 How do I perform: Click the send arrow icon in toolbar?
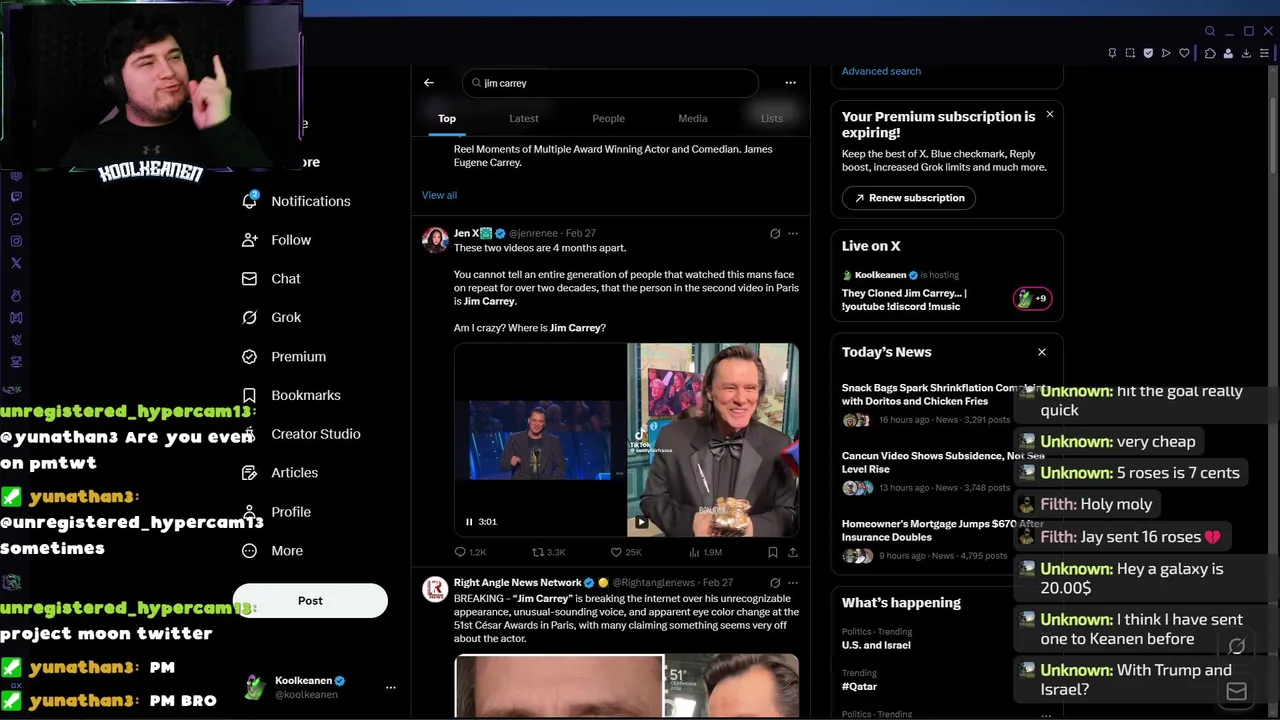(x=1166, y=53)
